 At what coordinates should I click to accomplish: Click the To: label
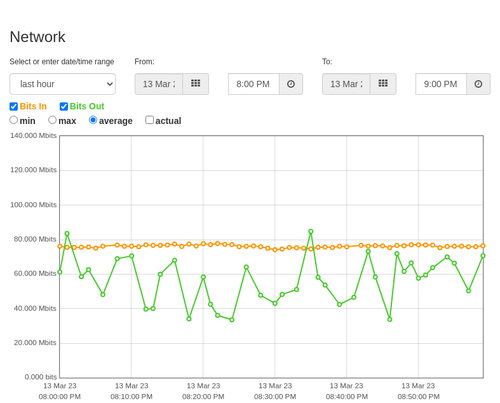327,62
